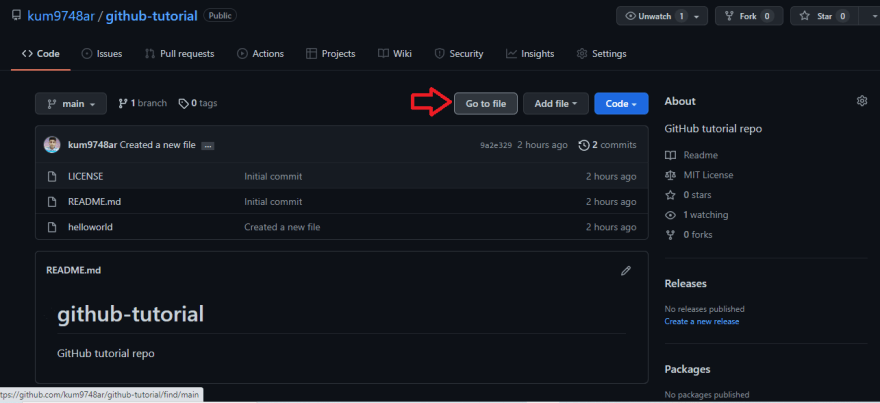Star the repository
This screenshot has height=403, width=880.
[x=824, y=16]
